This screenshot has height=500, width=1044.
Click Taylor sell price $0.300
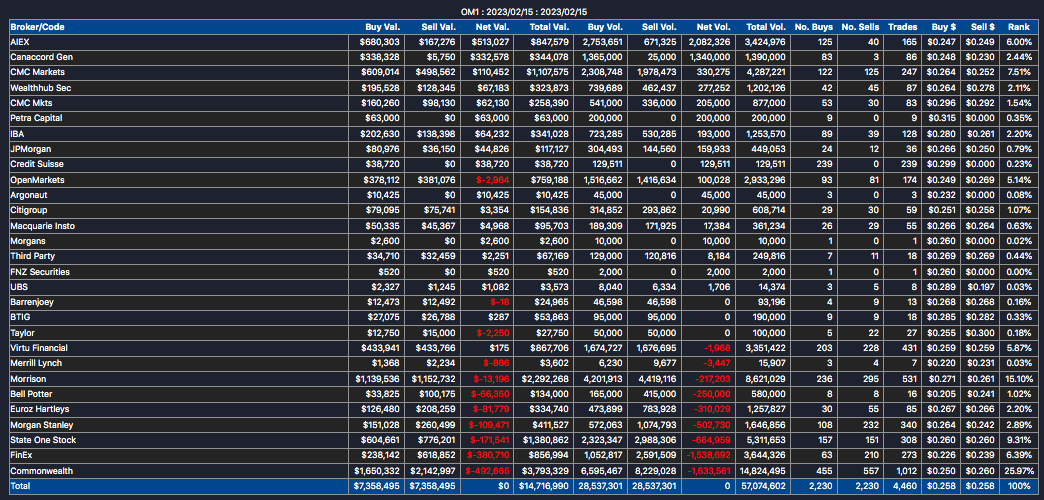(x=983, y=333)
